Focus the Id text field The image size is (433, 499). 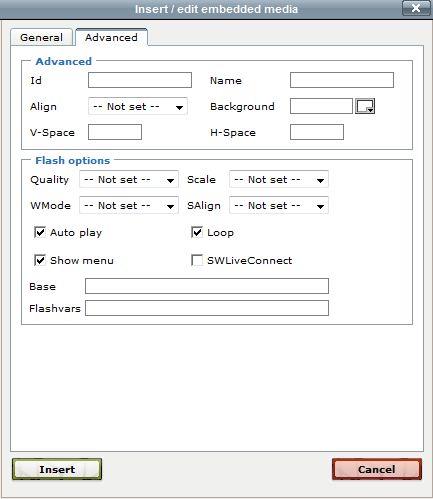pos(140,80)
